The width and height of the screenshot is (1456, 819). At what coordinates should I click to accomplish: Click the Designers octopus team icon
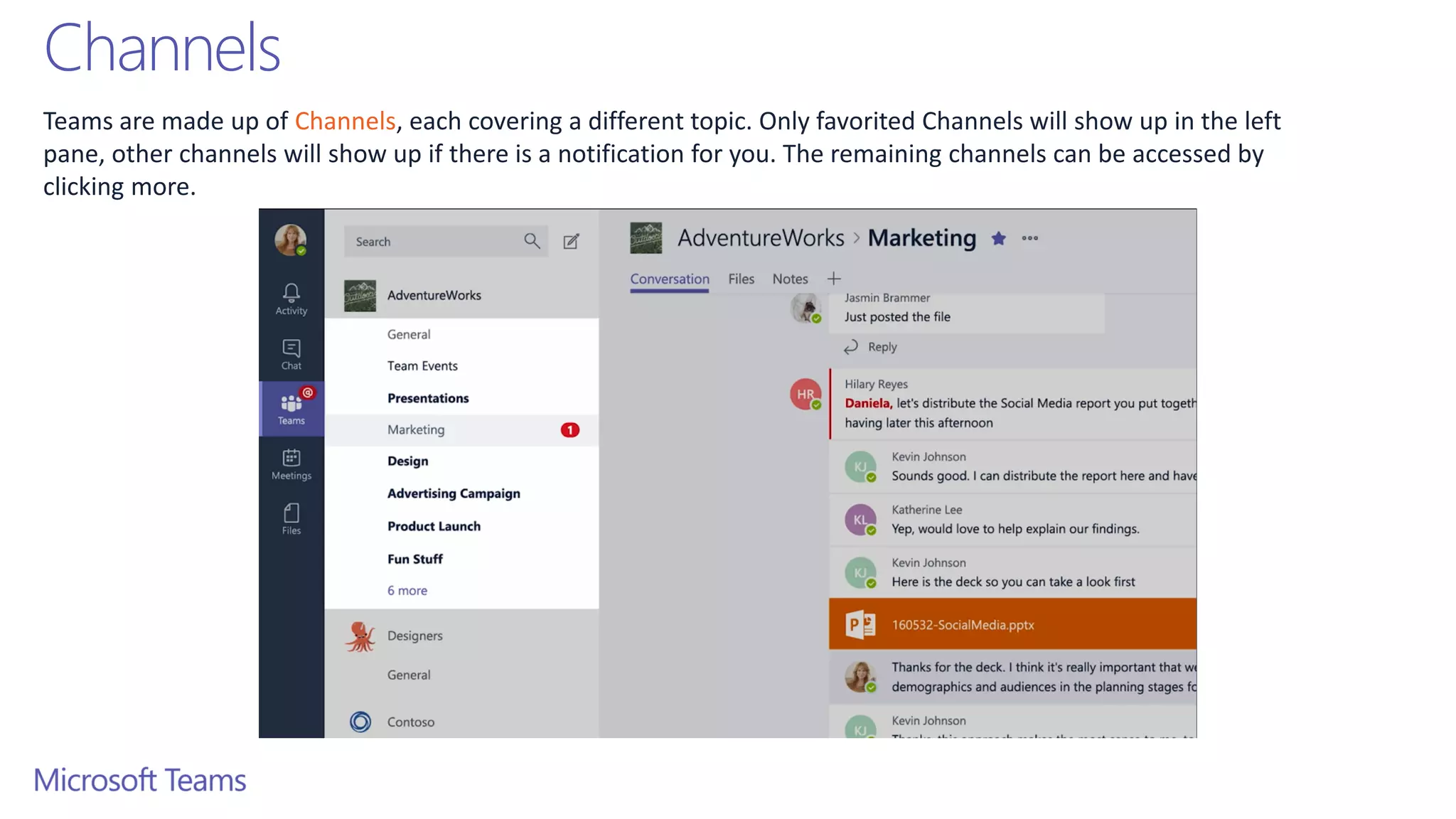(x=360, y=636)
